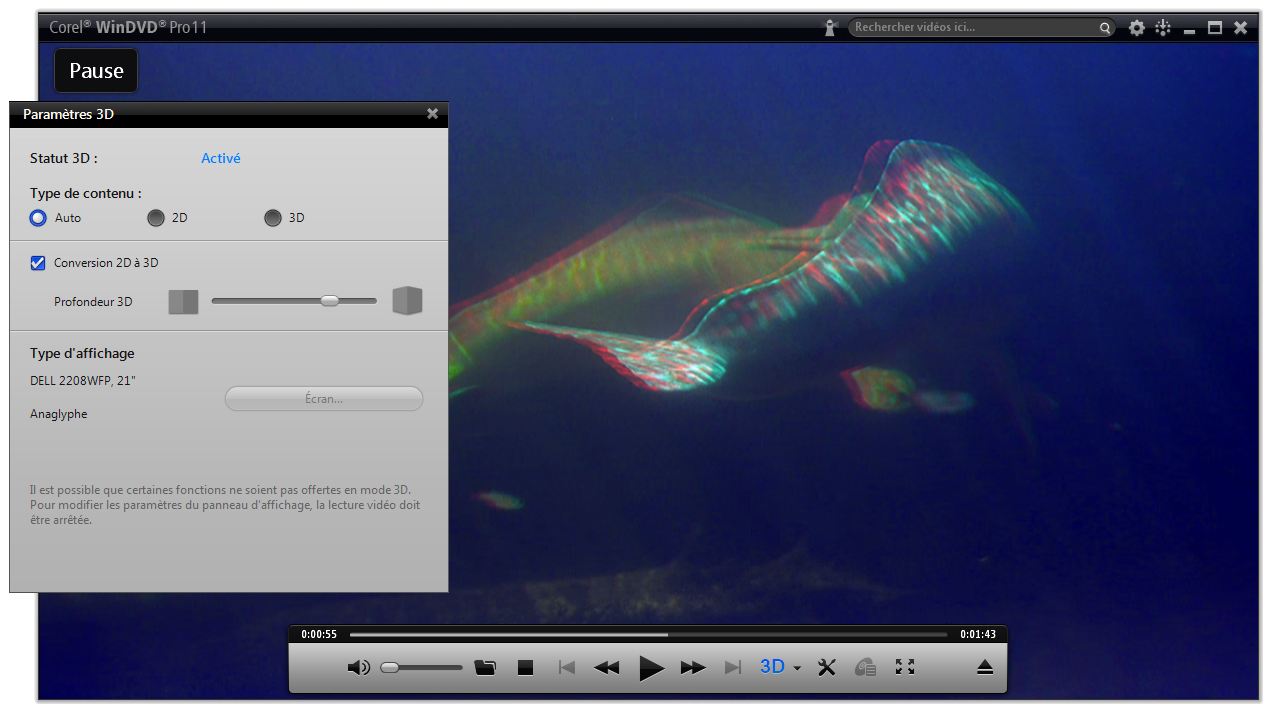Open the 3D mode dropdown arrow
1269x711 pixels.
796,666
